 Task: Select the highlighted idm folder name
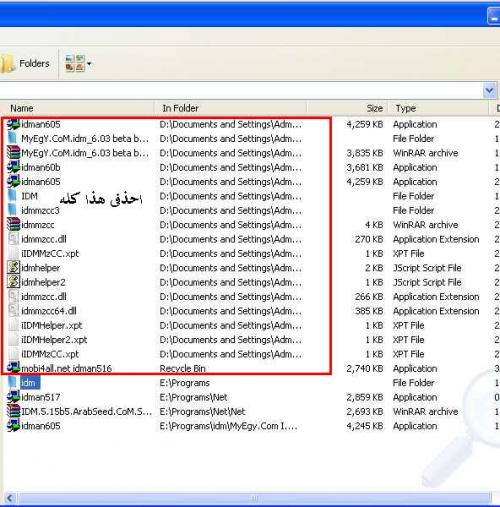[30, 383]
